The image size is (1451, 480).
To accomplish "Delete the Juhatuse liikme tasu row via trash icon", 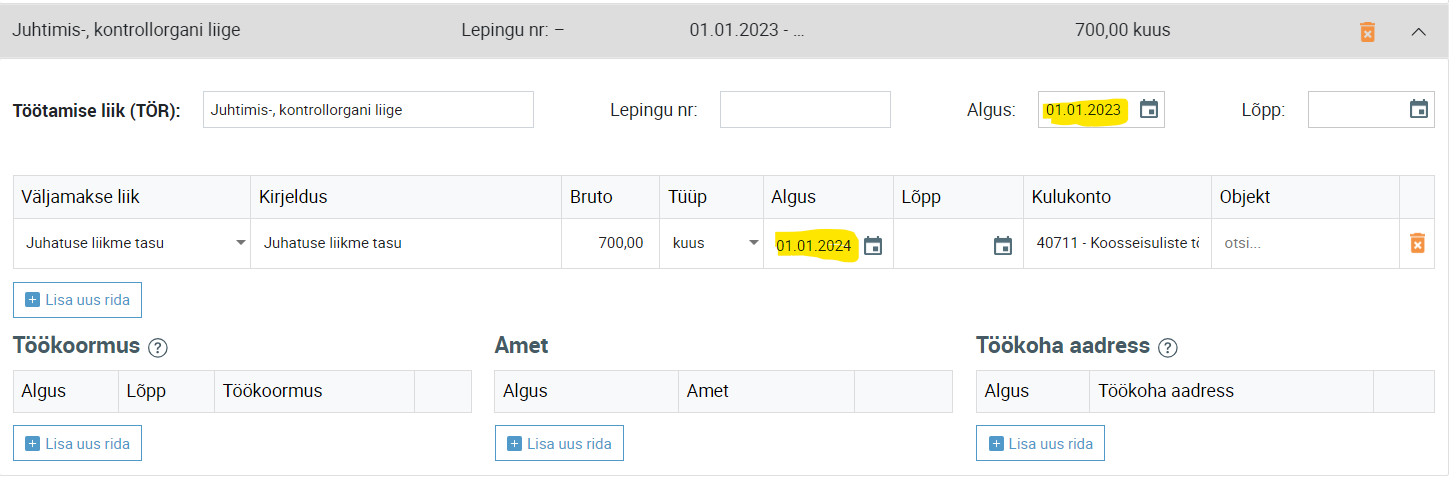I will tap(1417, 243).
